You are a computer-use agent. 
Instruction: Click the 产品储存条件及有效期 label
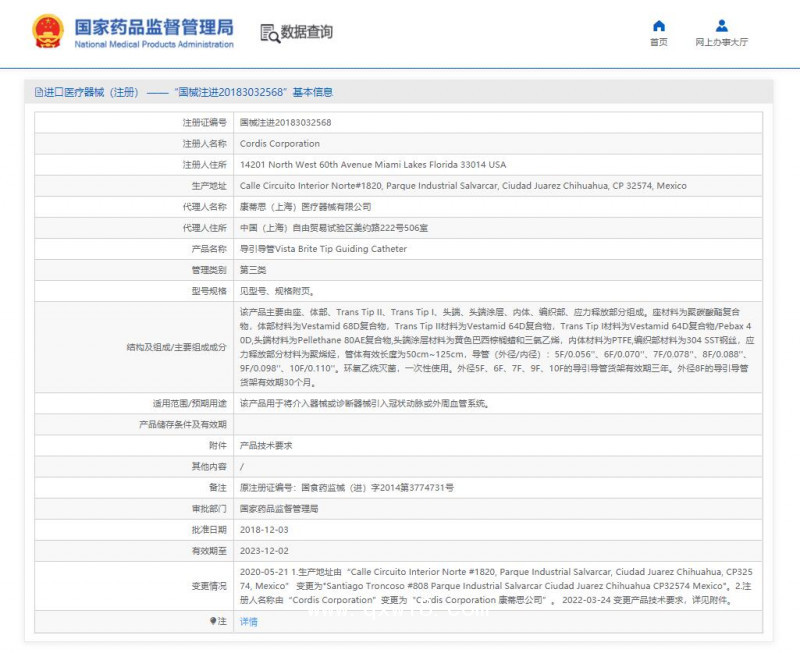coord(183,424)
